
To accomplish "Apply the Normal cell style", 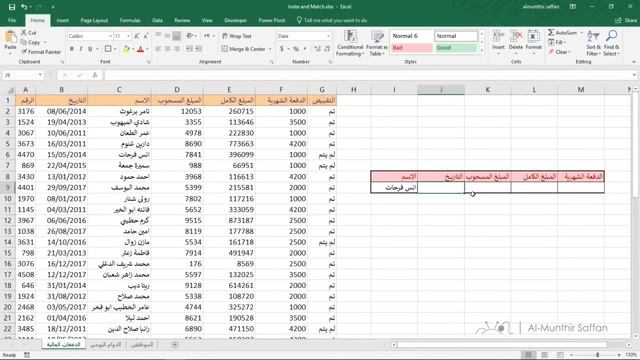I will [x=456, y=36].
